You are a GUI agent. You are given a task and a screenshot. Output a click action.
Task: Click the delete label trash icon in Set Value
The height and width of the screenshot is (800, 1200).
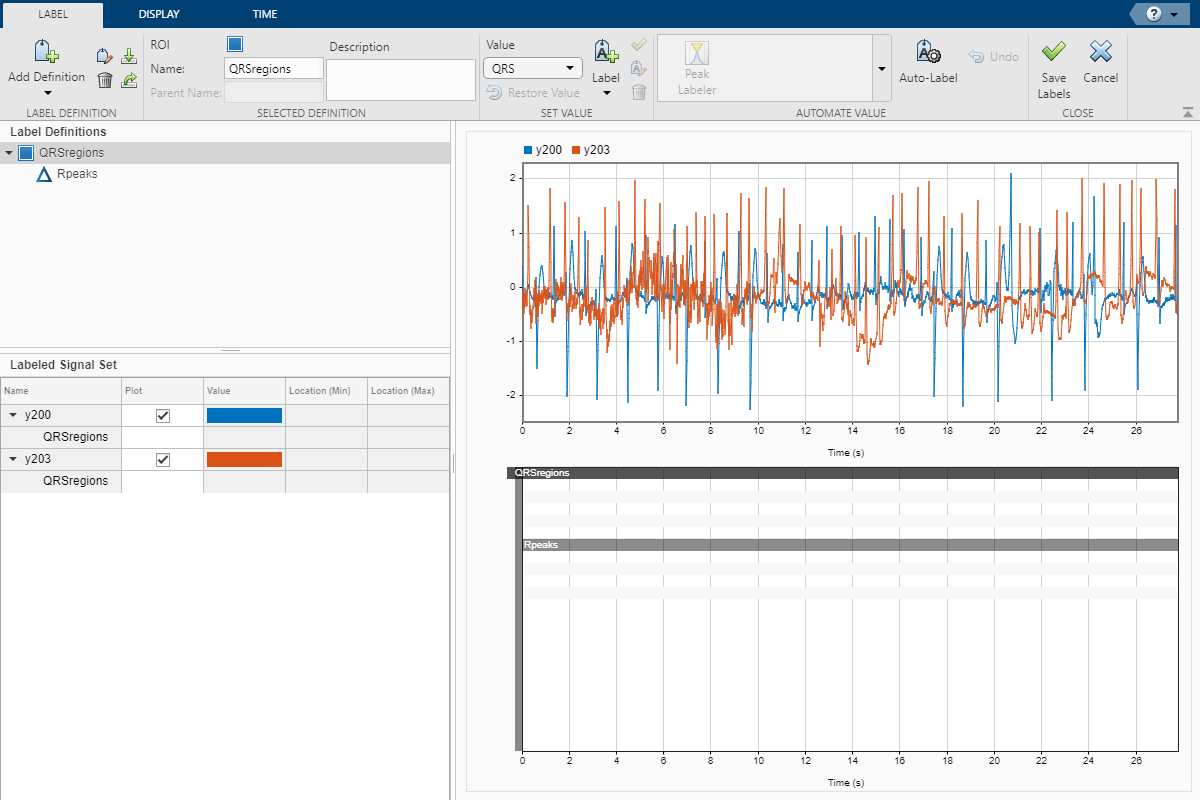point(639,92)
